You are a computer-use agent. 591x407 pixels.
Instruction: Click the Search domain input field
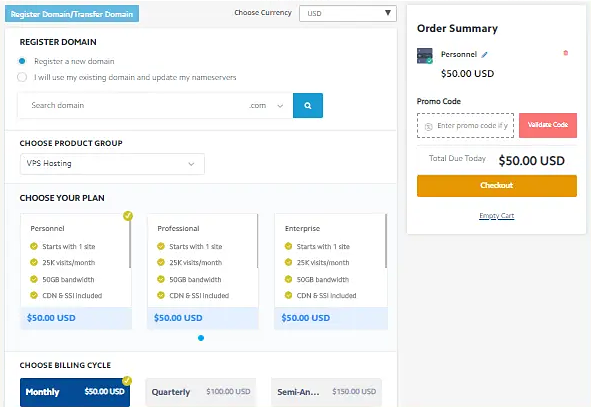click(132, 106)
